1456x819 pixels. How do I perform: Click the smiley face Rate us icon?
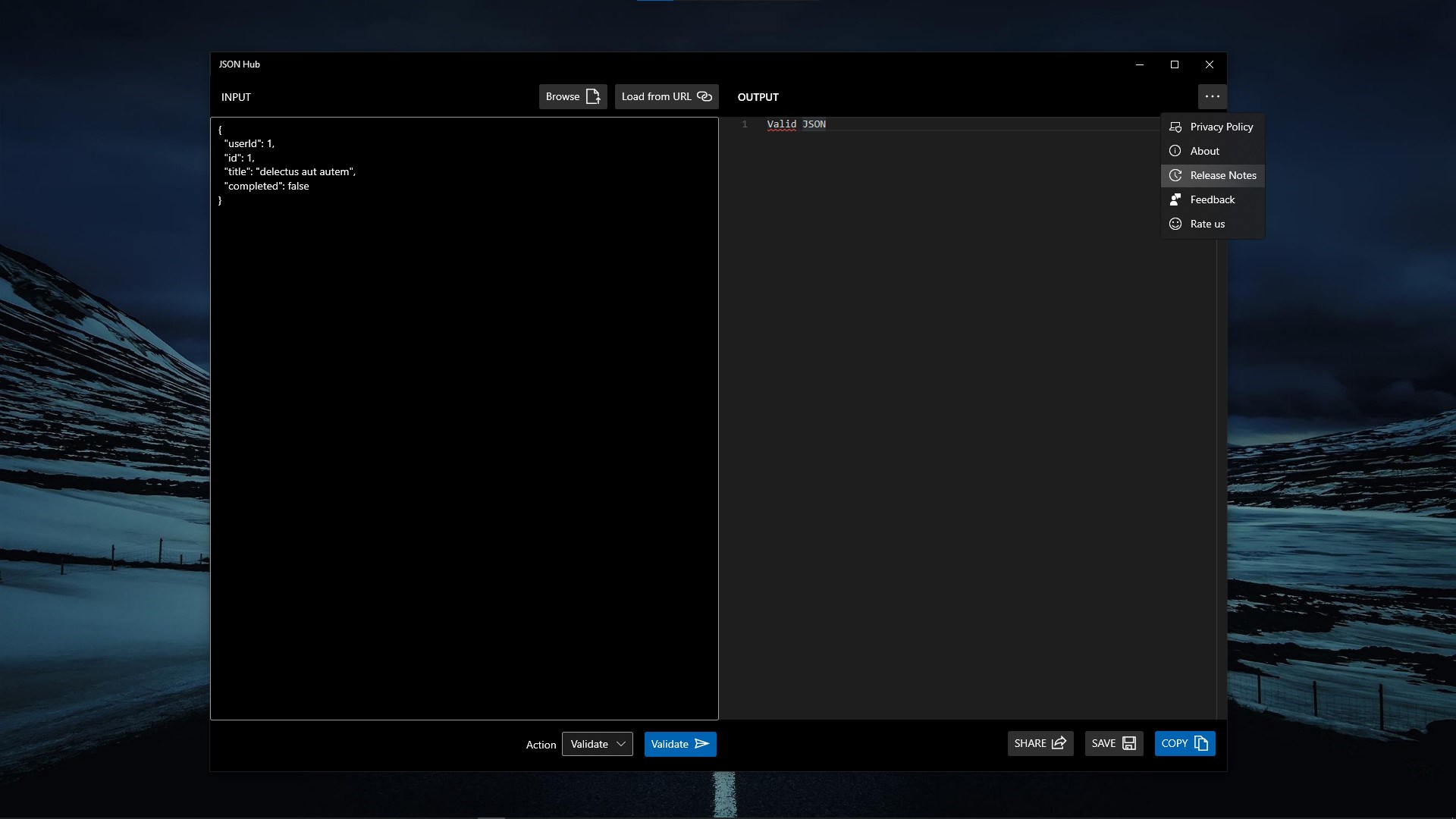point(1175,224)
